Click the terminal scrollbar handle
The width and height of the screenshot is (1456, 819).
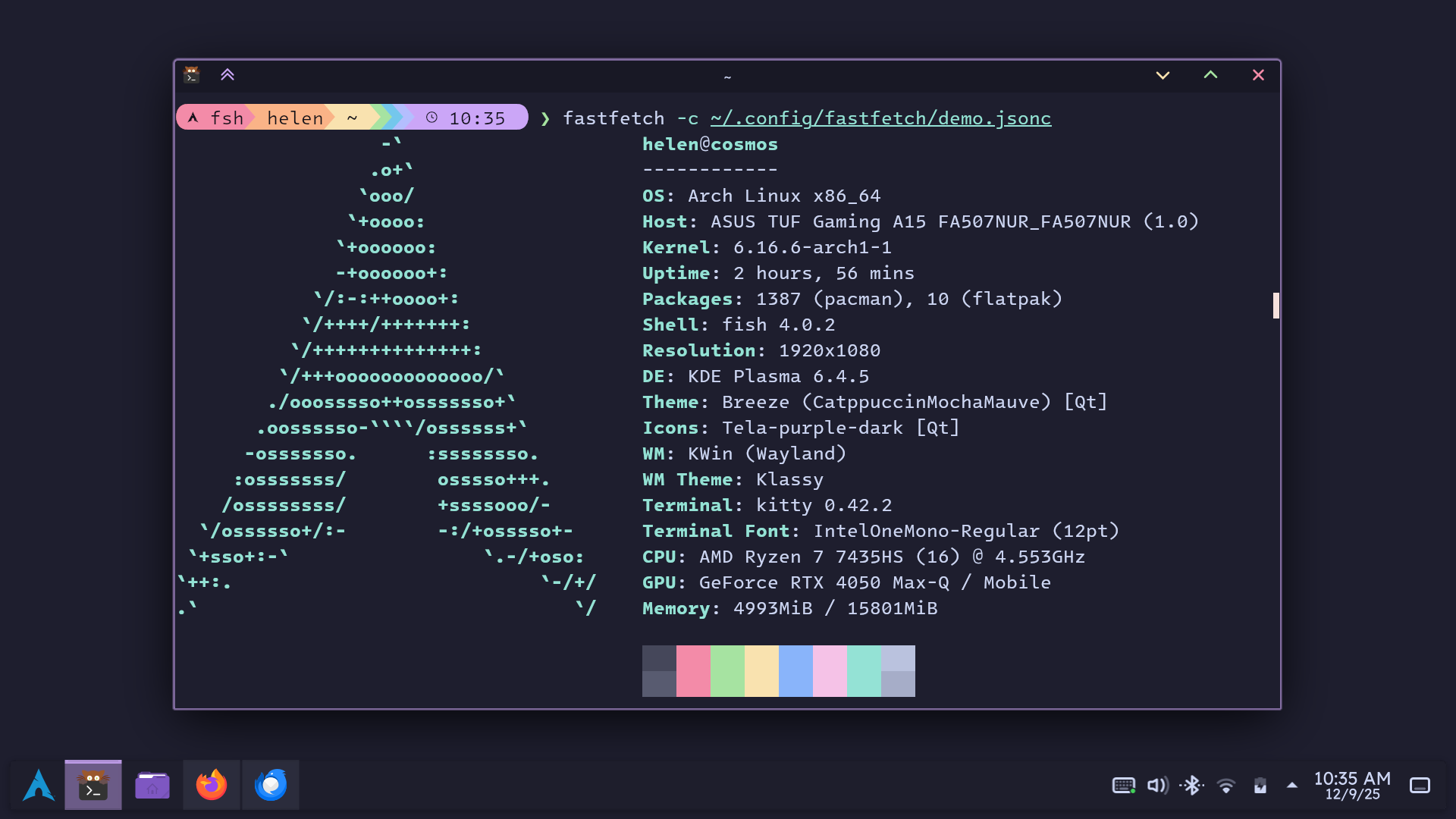pyautogui.click(x=1276, y=306)
